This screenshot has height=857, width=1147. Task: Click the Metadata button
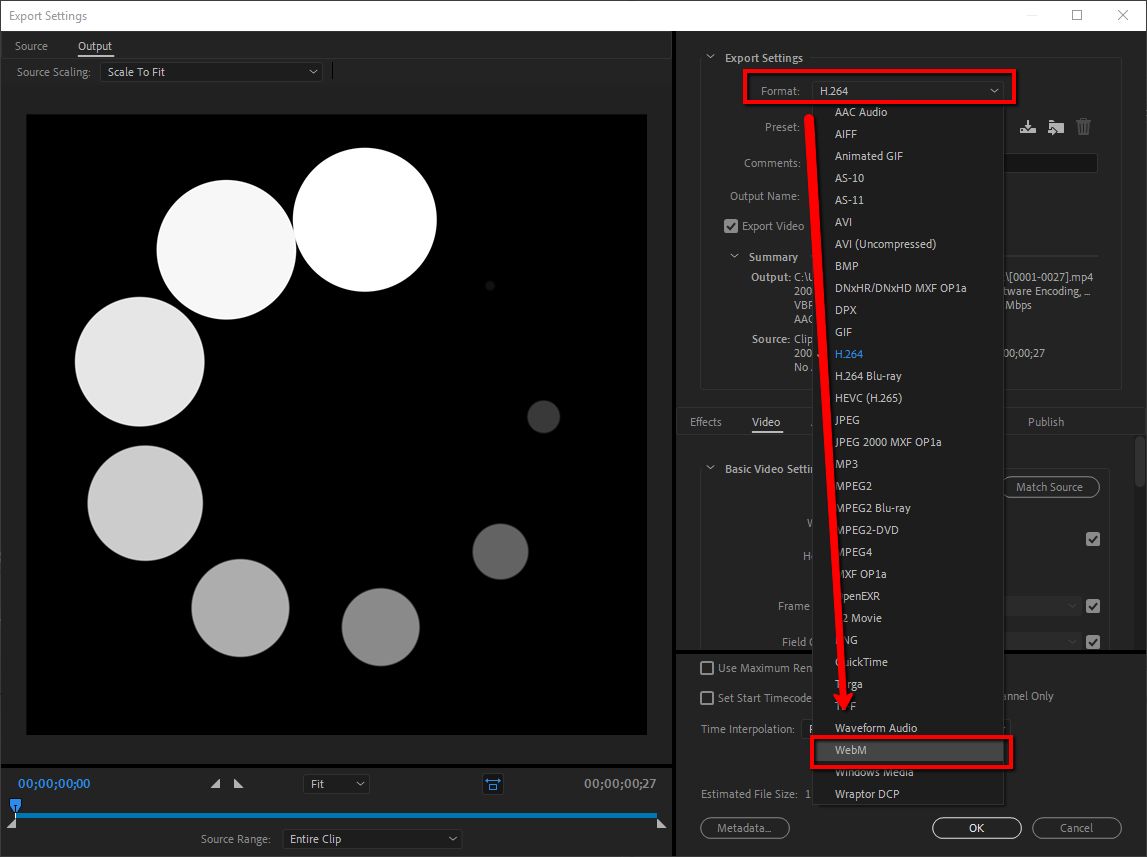pos(745,828)
